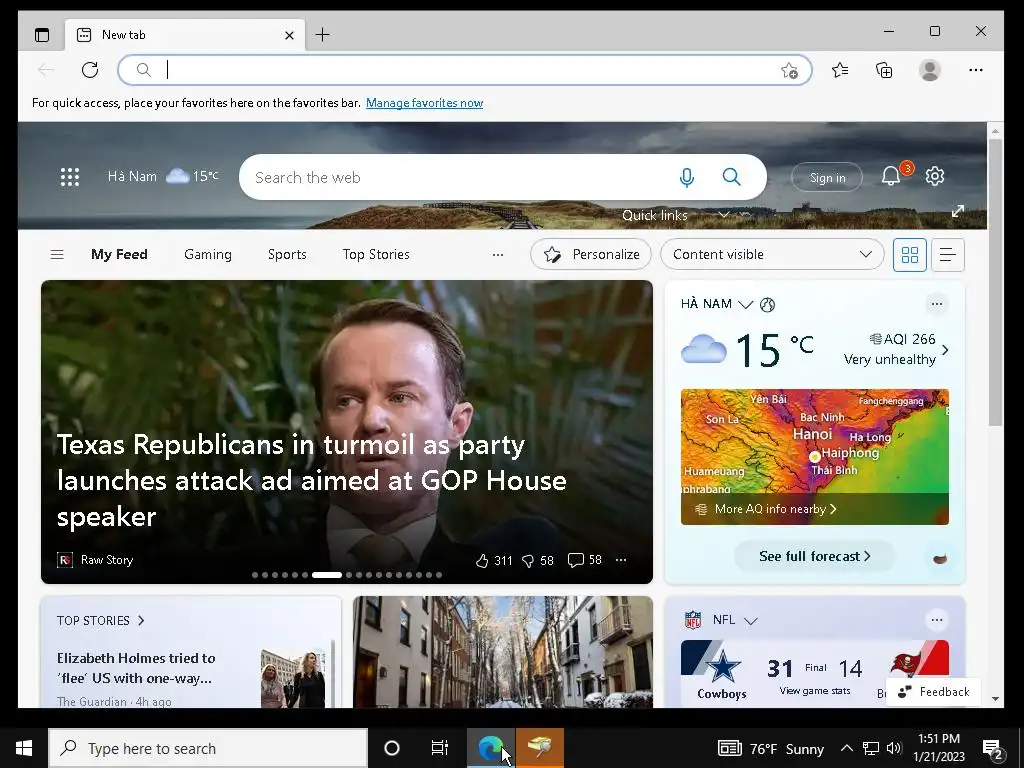Open the snowy street photo card

pos(502,652)
